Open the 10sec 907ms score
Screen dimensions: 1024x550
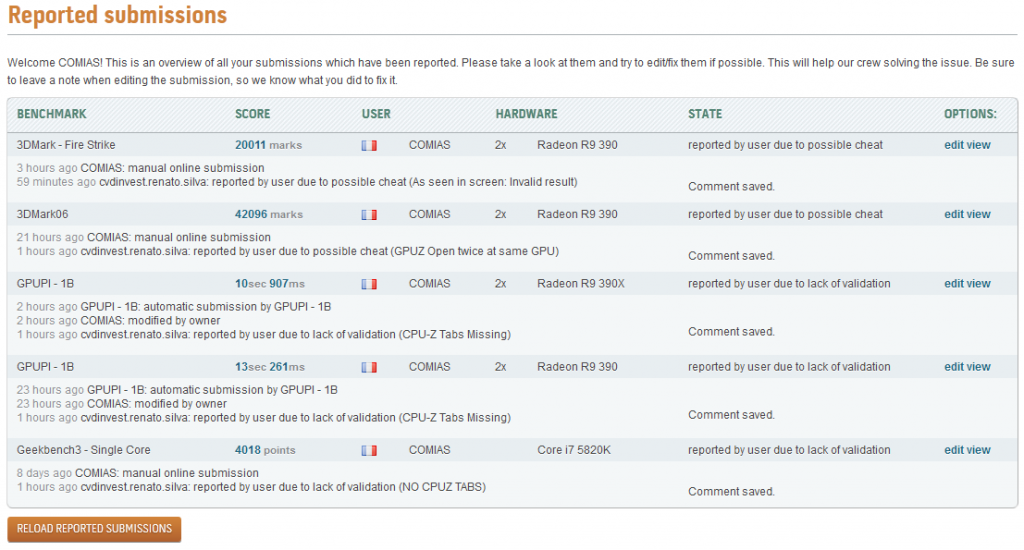(270, 283)
